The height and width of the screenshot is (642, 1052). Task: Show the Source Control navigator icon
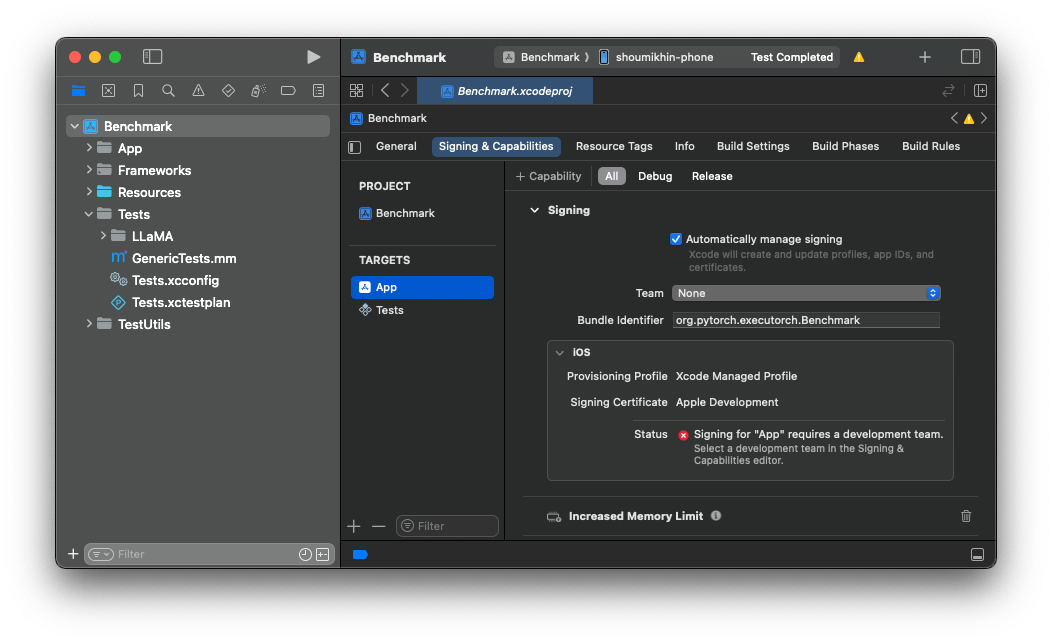point(108,90)
